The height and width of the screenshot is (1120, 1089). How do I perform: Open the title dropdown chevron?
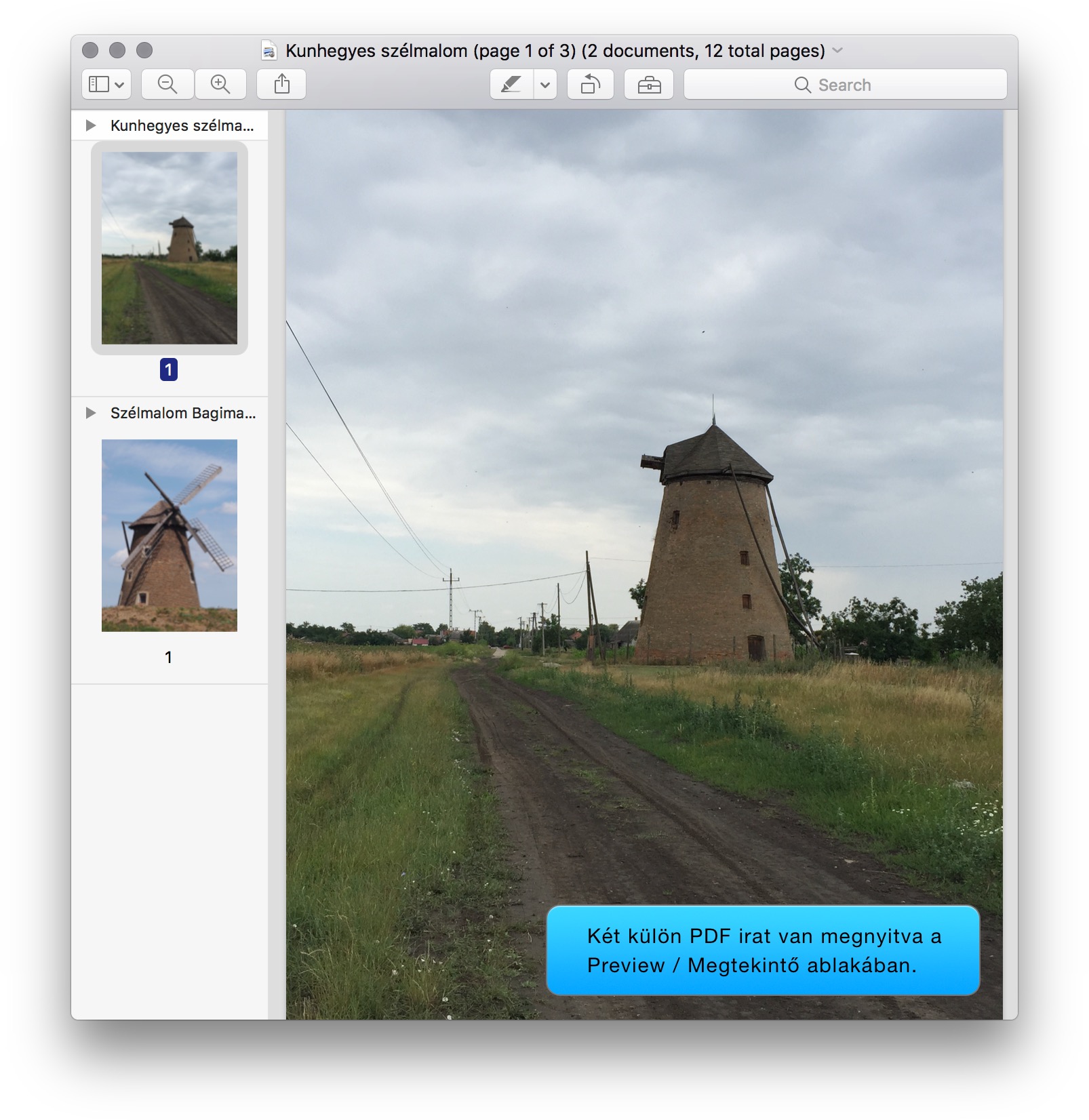(837, 51)
